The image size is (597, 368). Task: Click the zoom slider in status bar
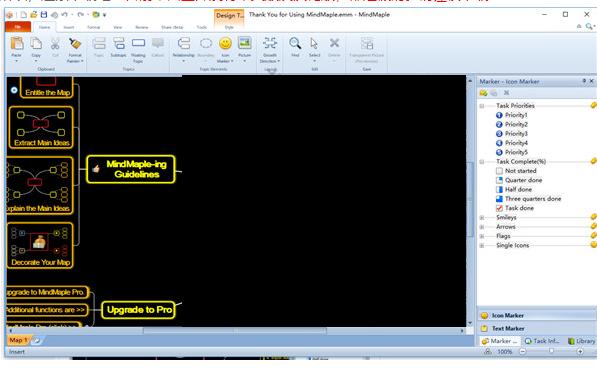551,352
